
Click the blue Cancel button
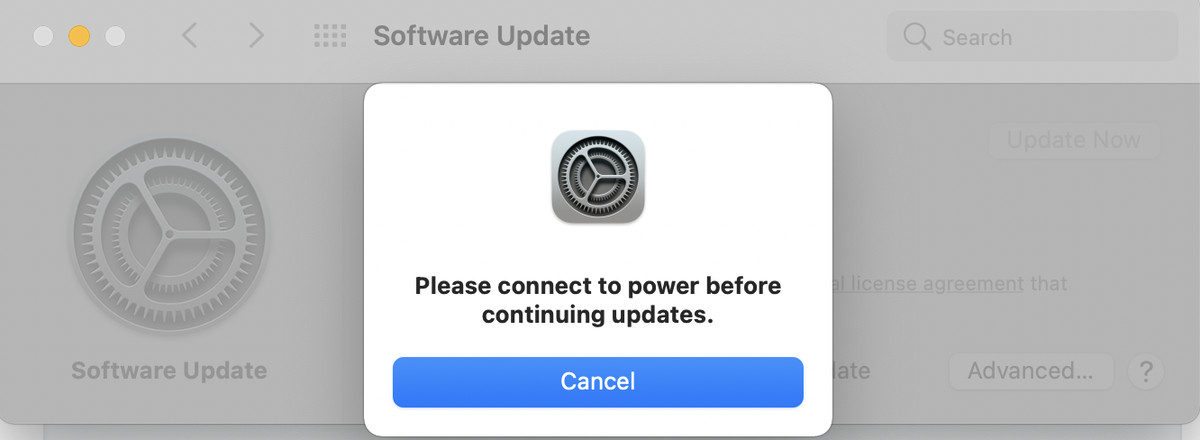(598, 382)
